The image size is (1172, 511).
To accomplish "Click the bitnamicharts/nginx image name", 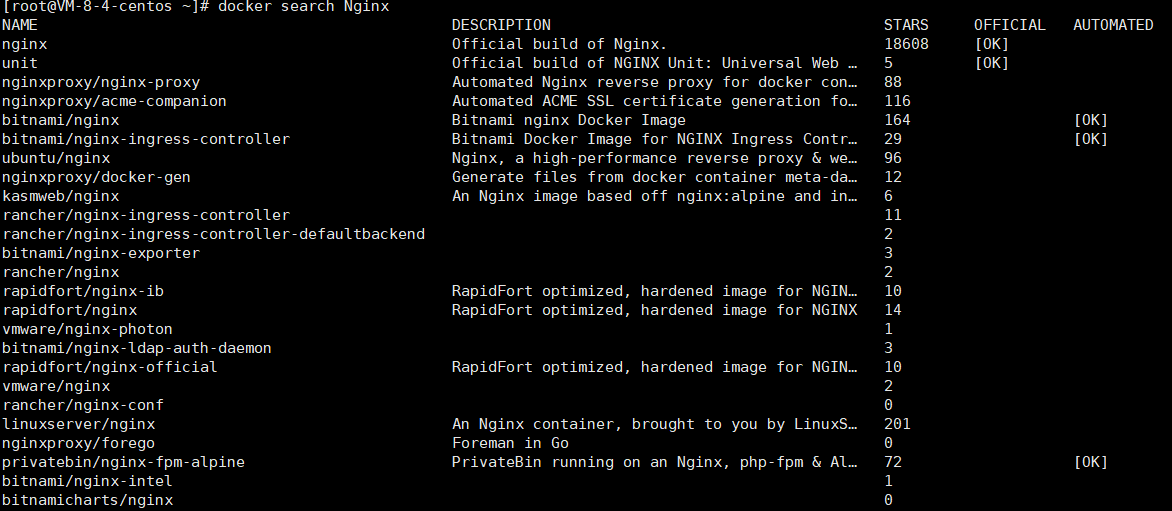I will click(87, 500).
